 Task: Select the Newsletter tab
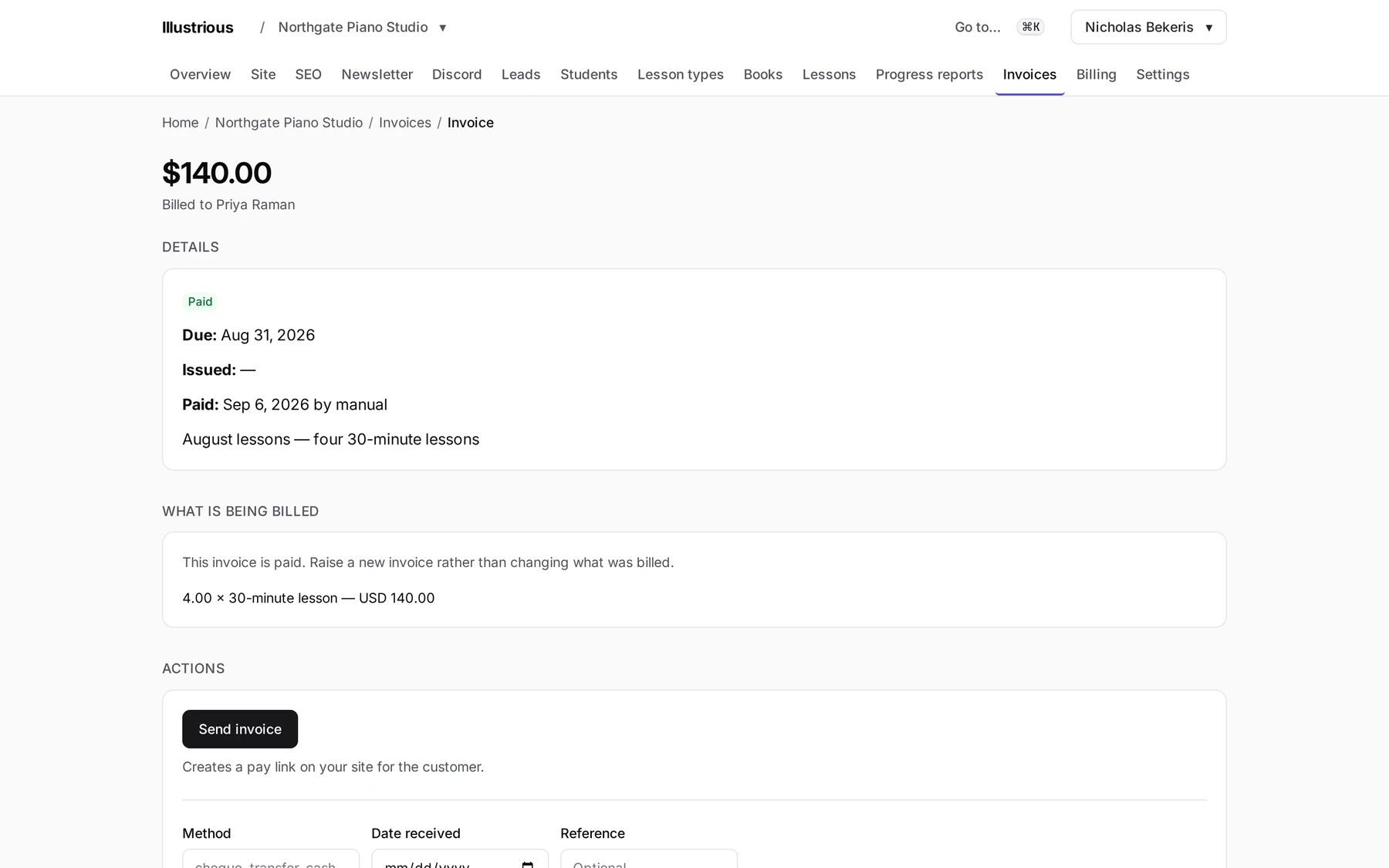(x=377, y=74)
